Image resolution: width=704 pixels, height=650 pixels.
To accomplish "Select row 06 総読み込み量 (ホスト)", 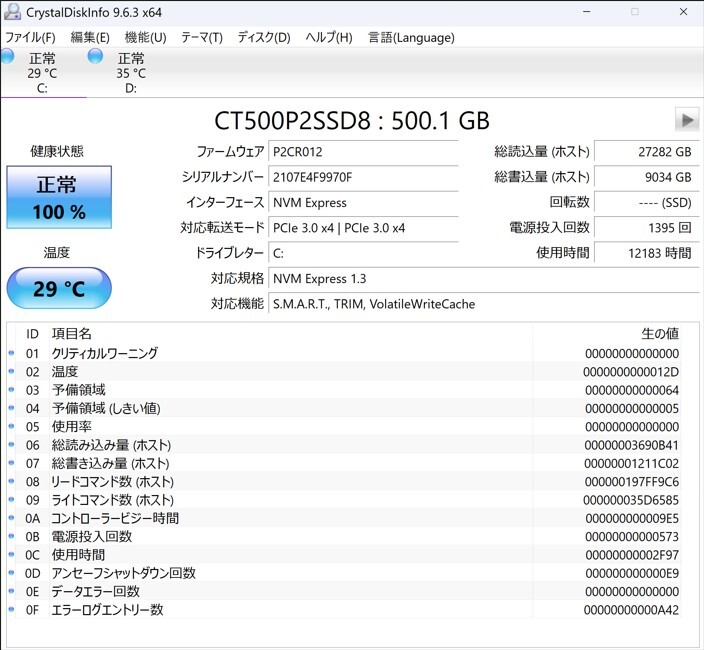I will click(x=344, y=445).
